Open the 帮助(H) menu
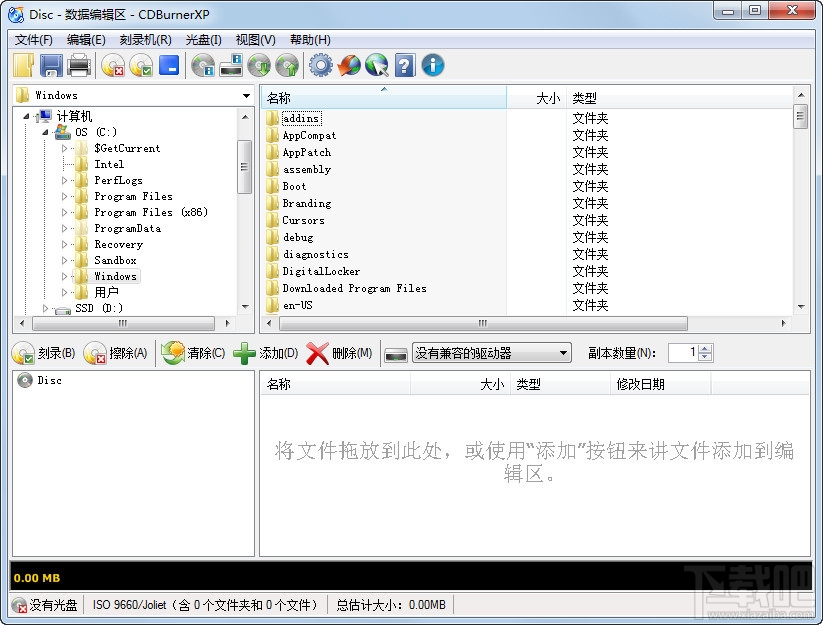 [x=310, y=40]
